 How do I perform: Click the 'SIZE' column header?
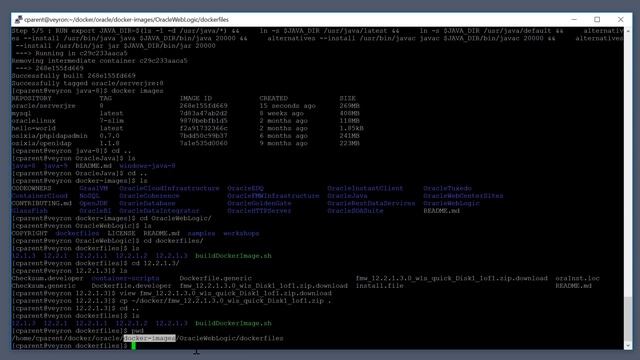pos(347,98)
